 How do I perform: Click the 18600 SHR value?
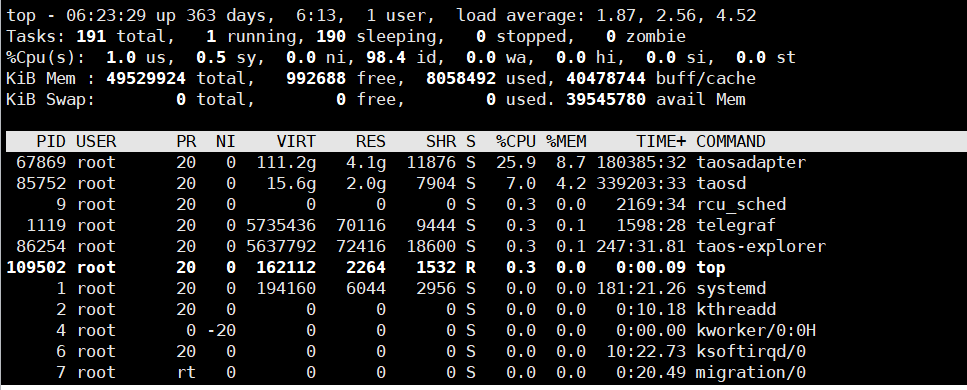(431, 247)
